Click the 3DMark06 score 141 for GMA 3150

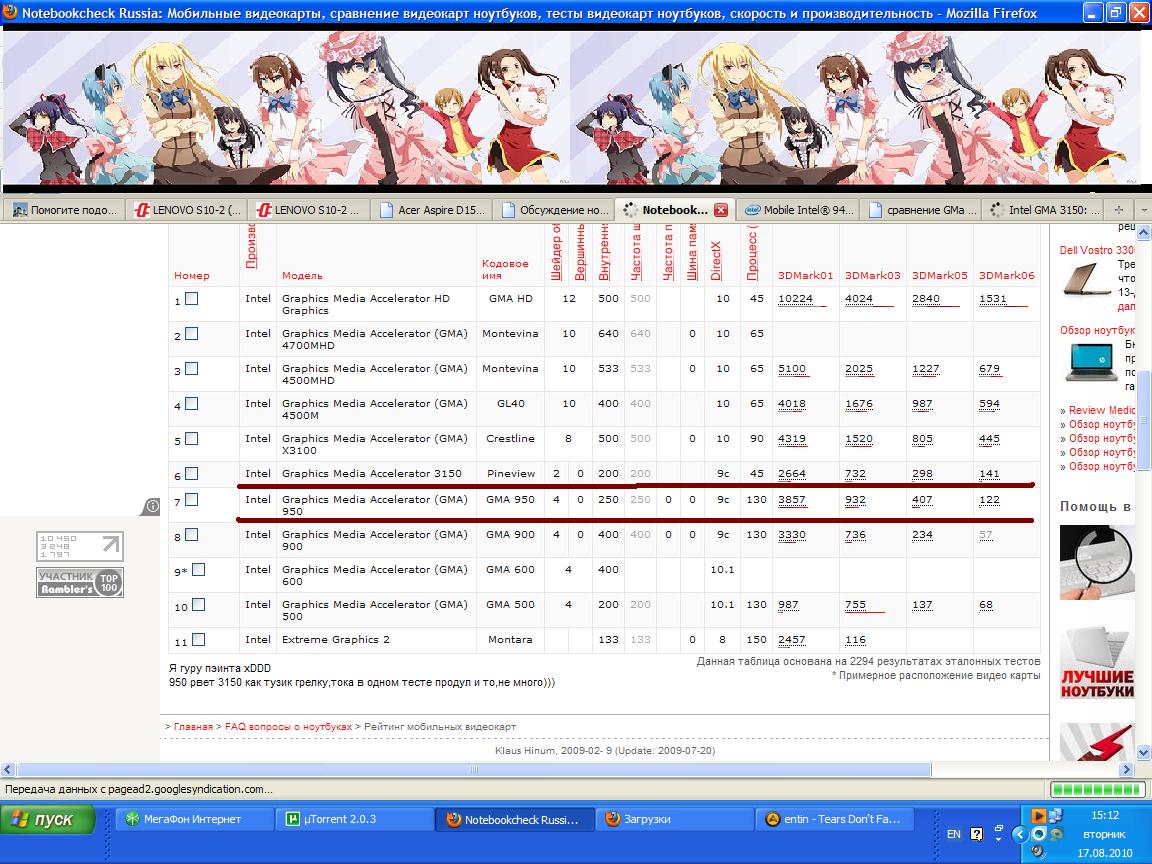pyautogui.click(x=989, y=474)
